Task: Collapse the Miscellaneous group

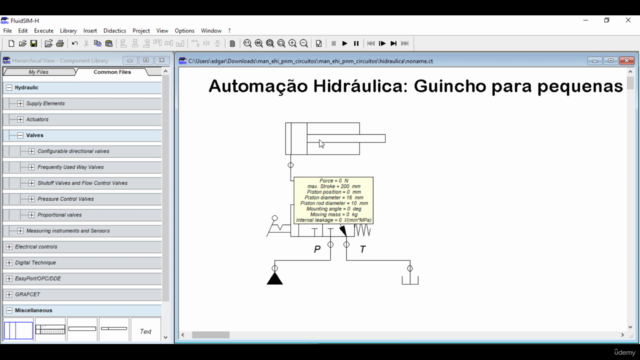Action: [x=9, y=310]
